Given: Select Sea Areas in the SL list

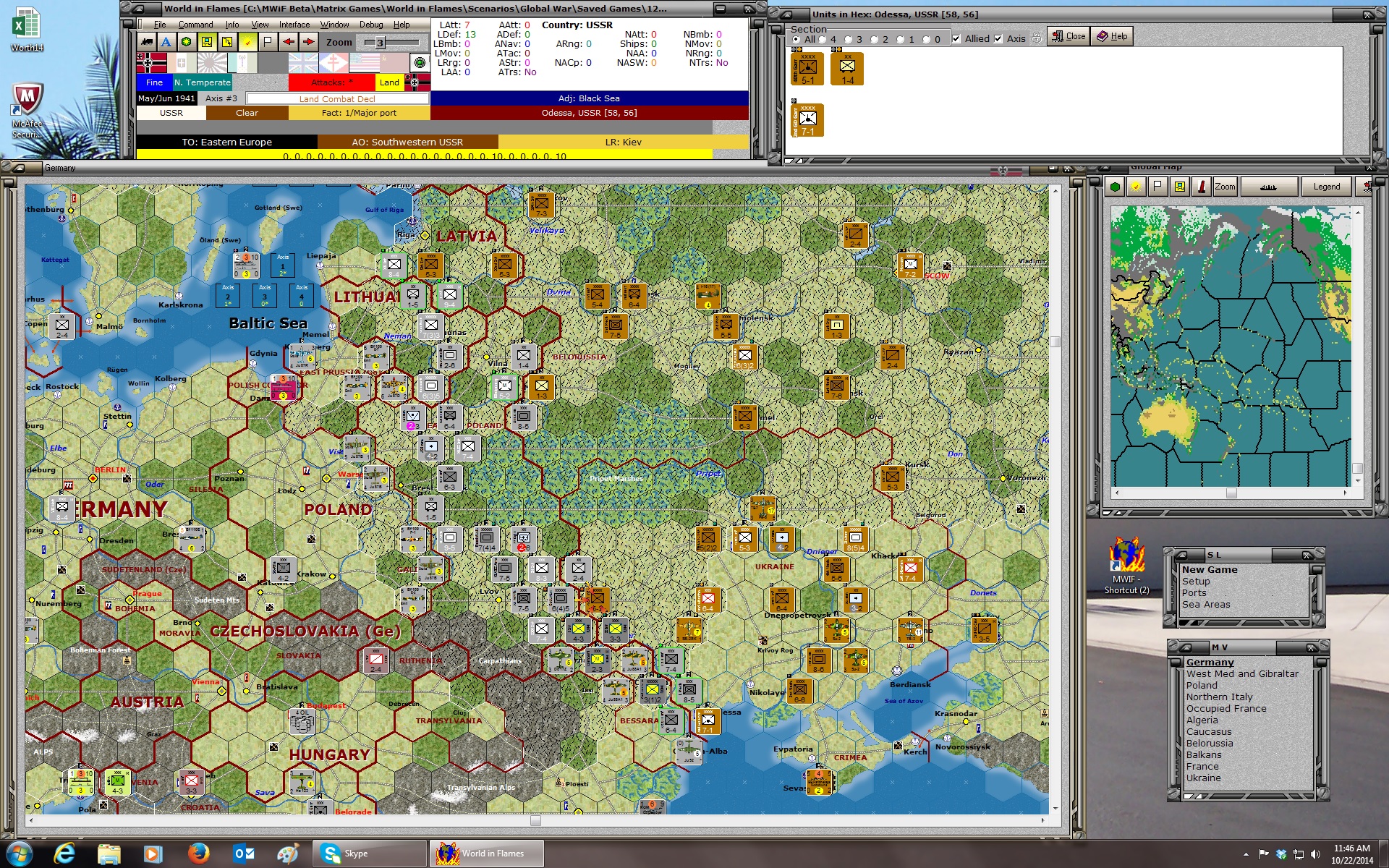Looking at the screenshot, I should 1206,605.
